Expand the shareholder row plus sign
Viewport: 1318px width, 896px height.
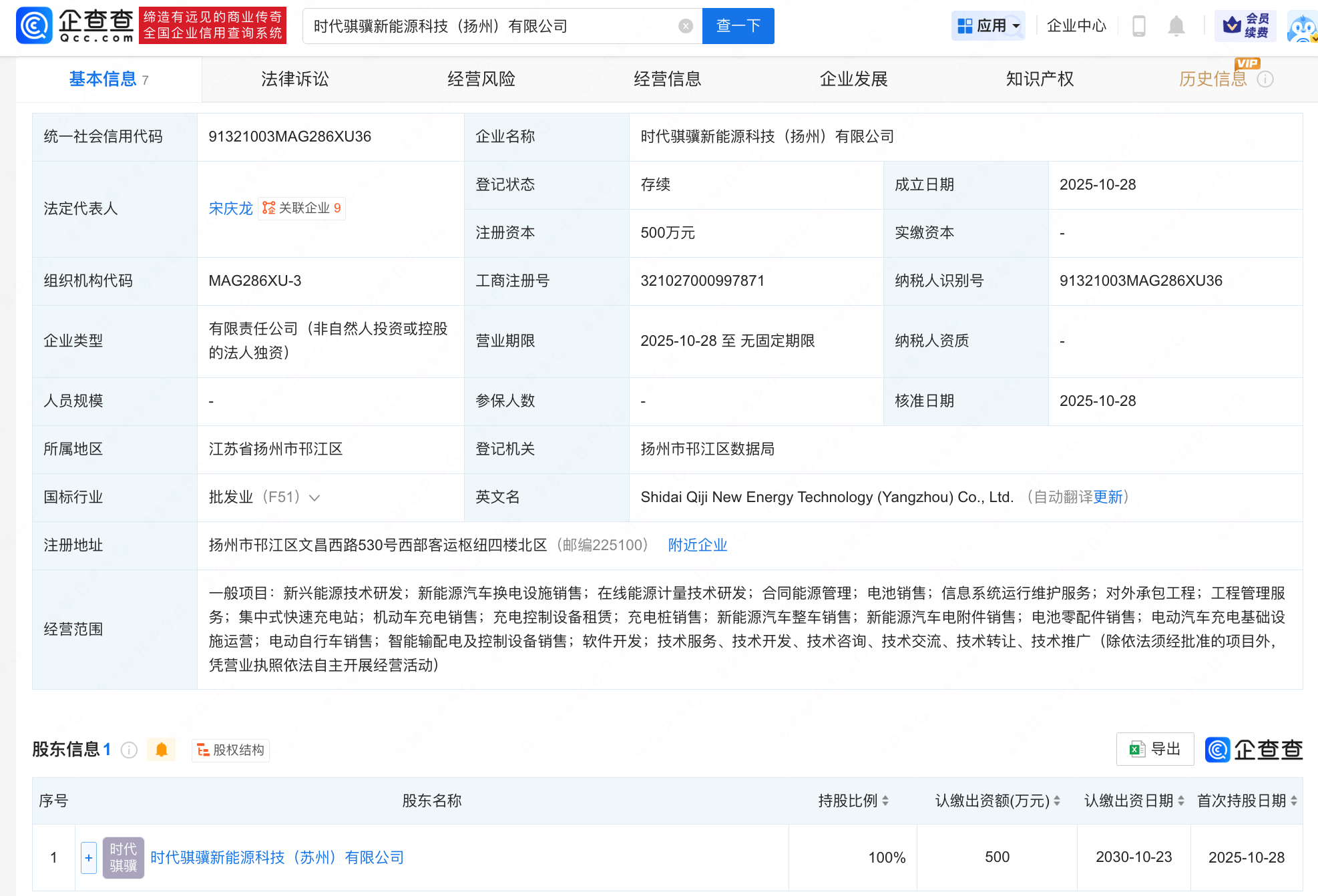89,857
